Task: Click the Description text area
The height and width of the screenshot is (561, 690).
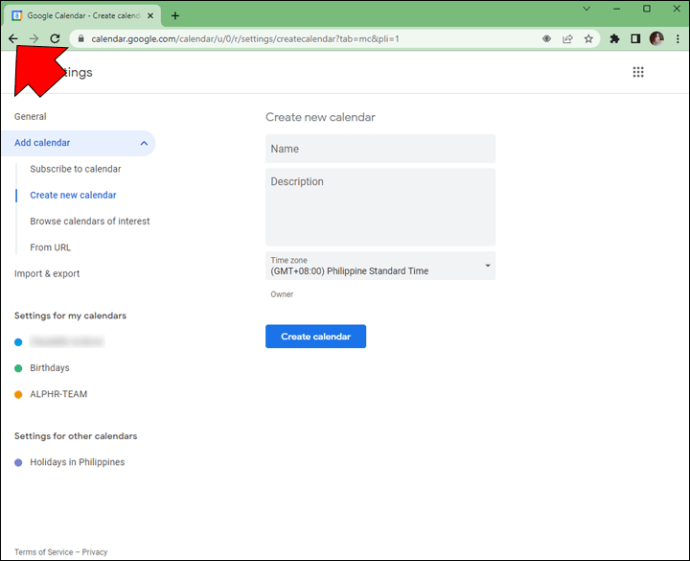Action: pos(380,207)
